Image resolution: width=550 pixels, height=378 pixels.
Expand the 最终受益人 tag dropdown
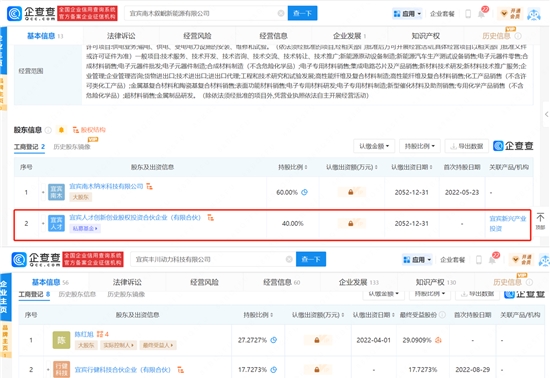[157, 345]
